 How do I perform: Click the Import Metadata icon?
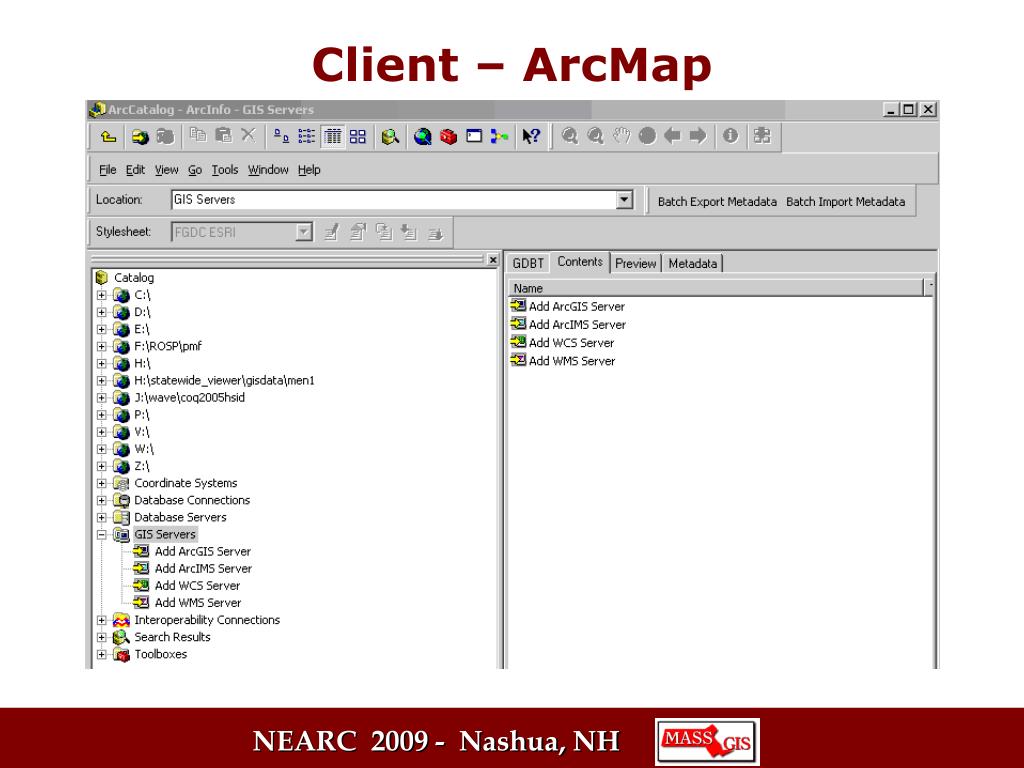[x=409, y=232]
